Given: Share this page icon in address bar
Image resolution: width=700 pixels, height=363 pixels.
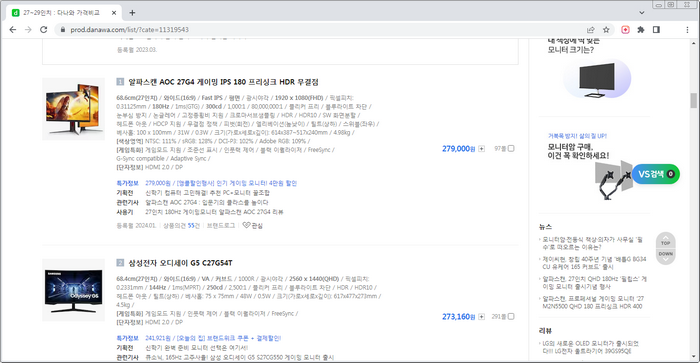Looking at the screenshot, I should (x=591, y=29).
